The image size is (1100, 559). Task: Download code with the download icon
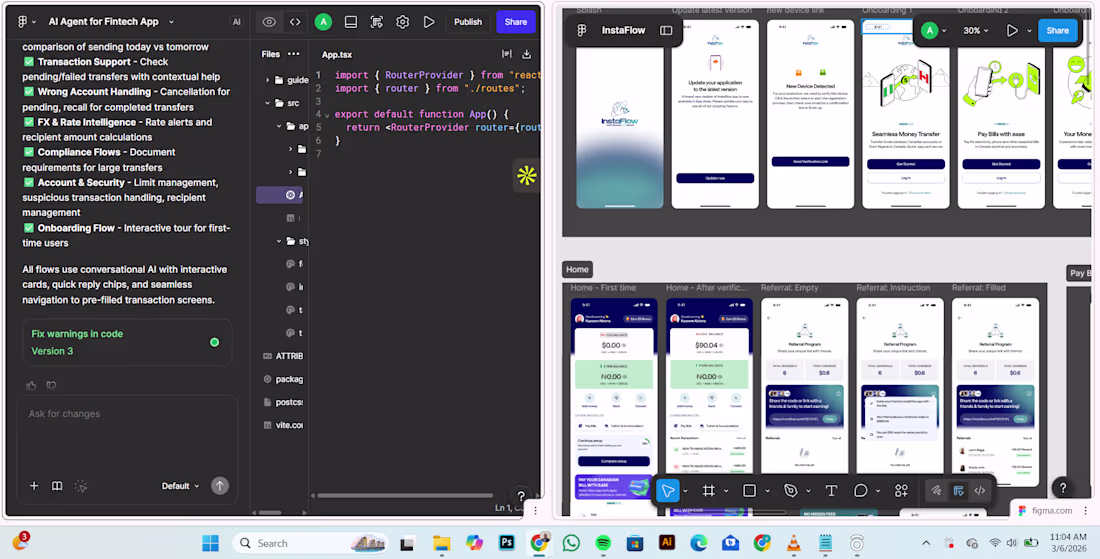pos(527,54)
